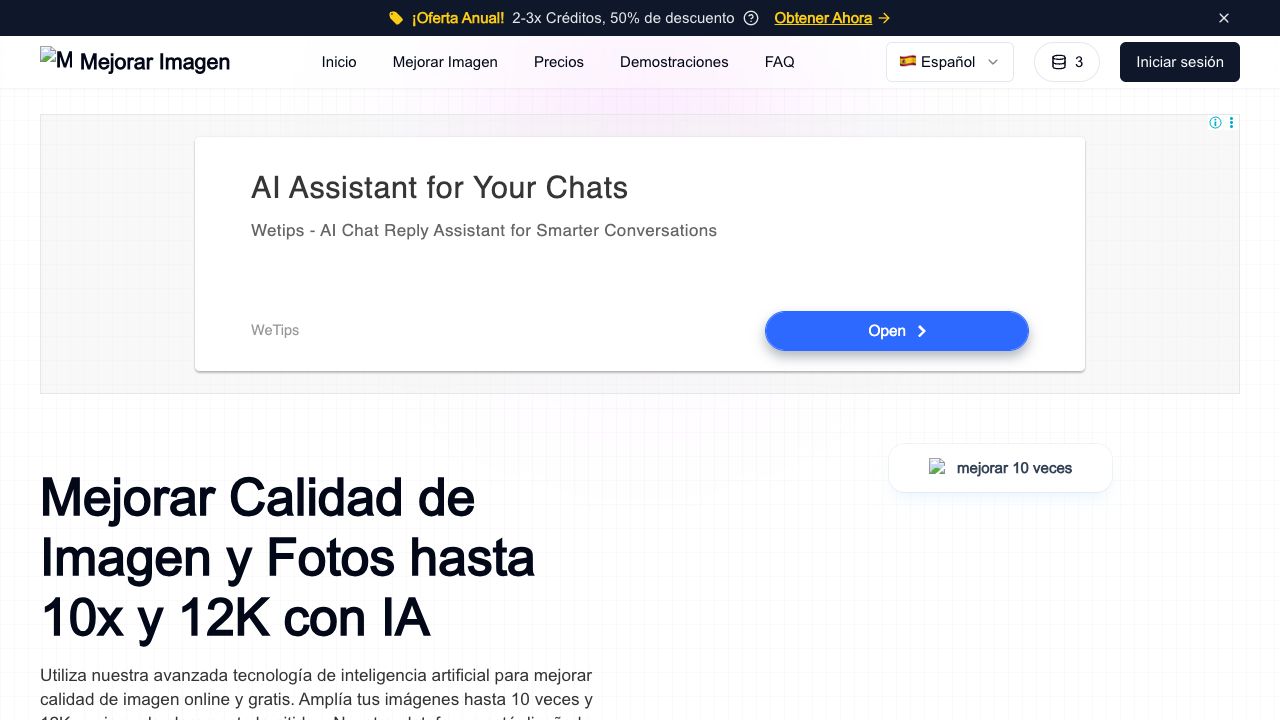Click the ad info "i" icon

(1215, 123)
